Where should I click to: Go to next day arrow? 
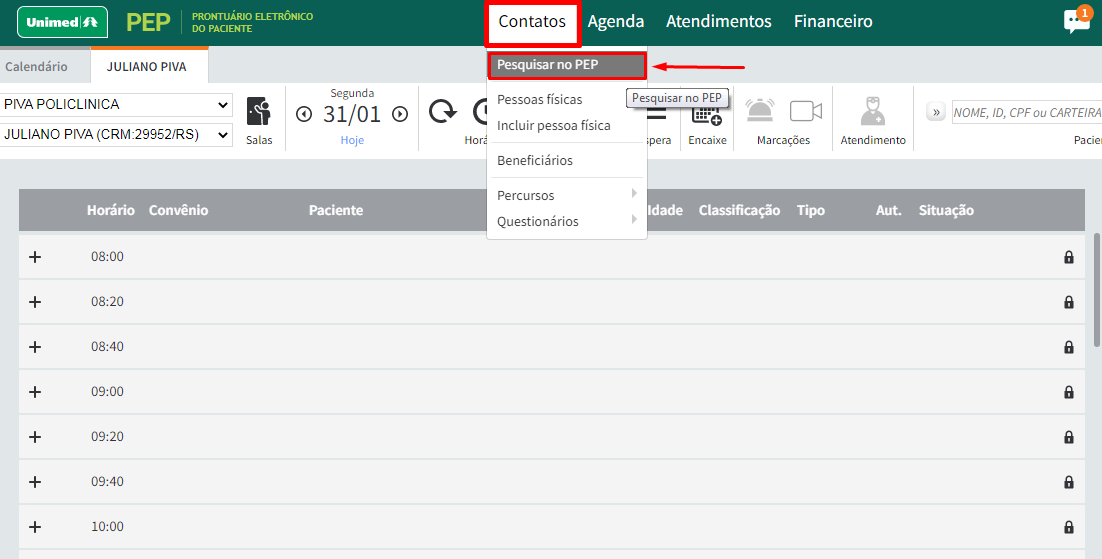400,114
